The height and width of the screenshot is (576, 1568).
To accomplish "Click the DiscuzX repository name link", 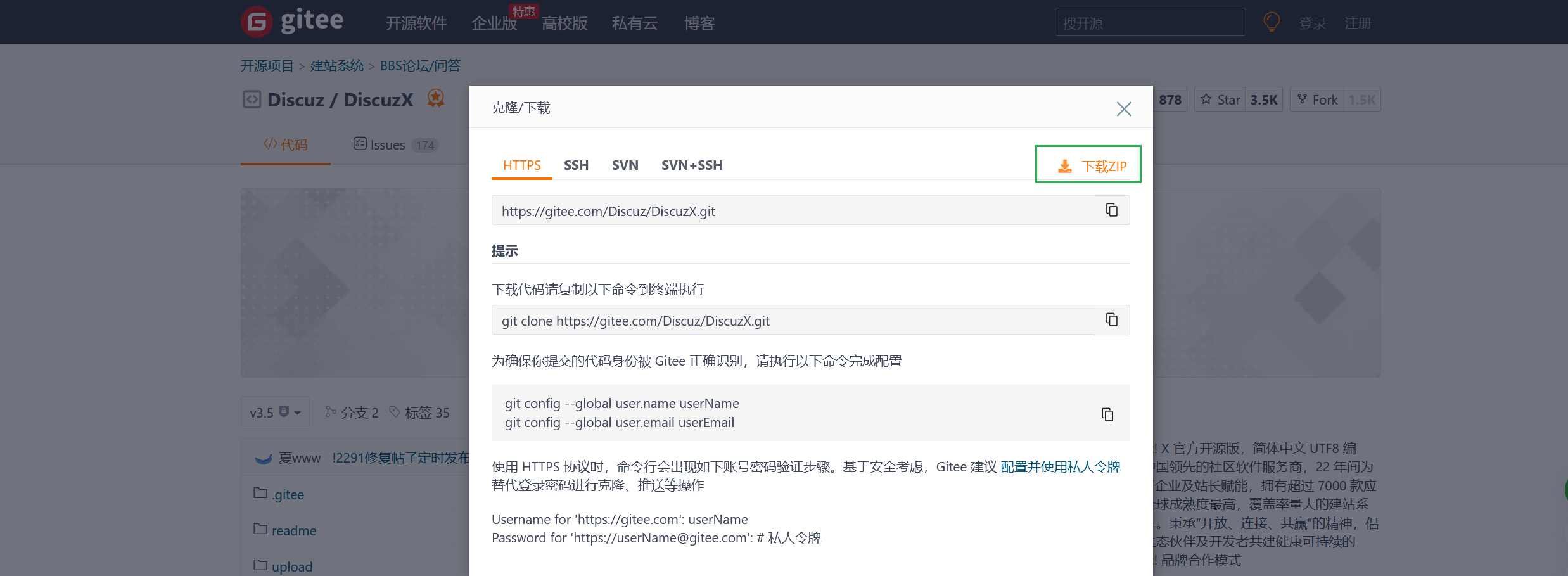I will (378, 100).
